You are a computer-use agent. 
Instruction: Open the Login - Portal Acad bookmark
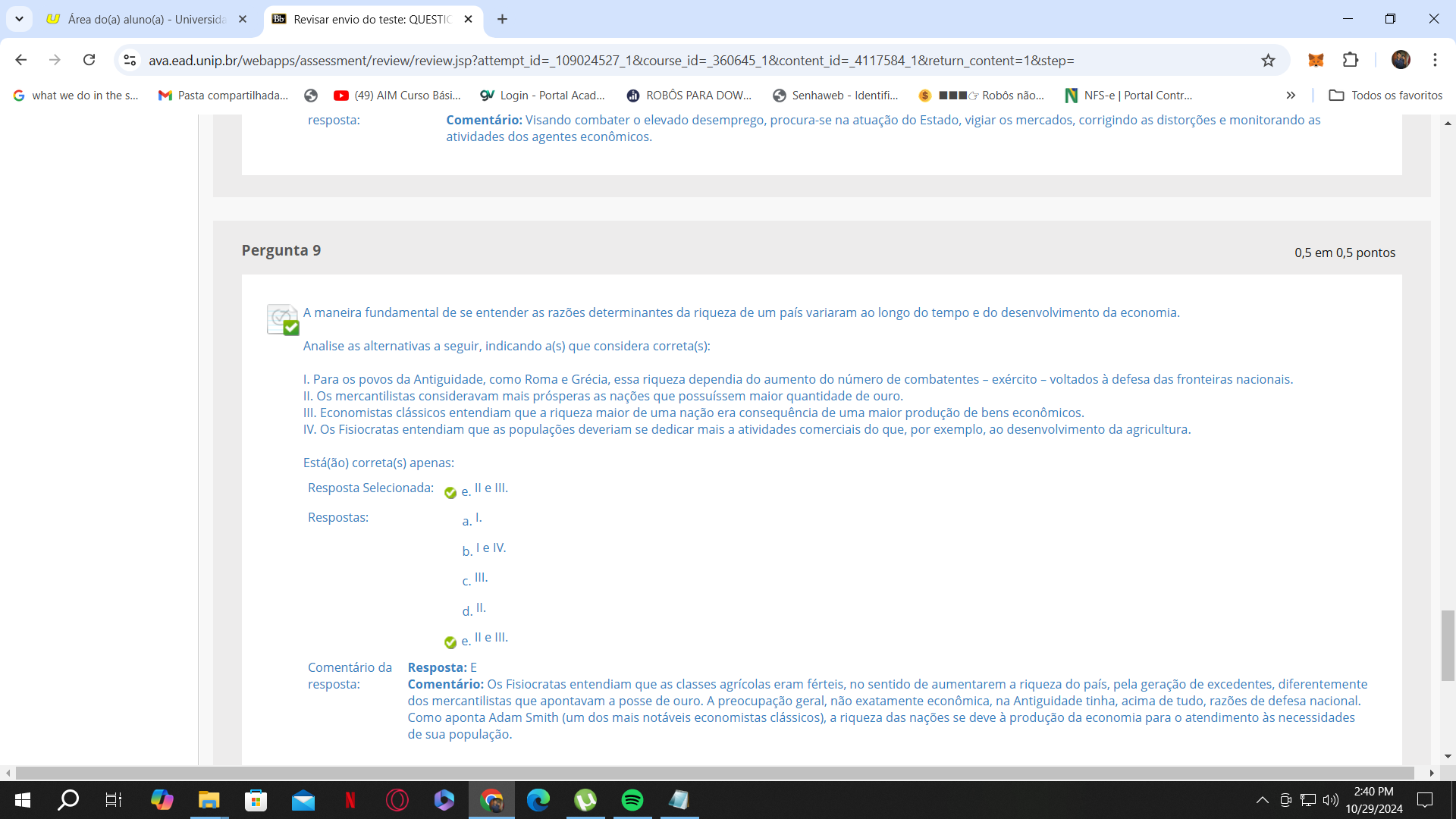tap(543, 96)
